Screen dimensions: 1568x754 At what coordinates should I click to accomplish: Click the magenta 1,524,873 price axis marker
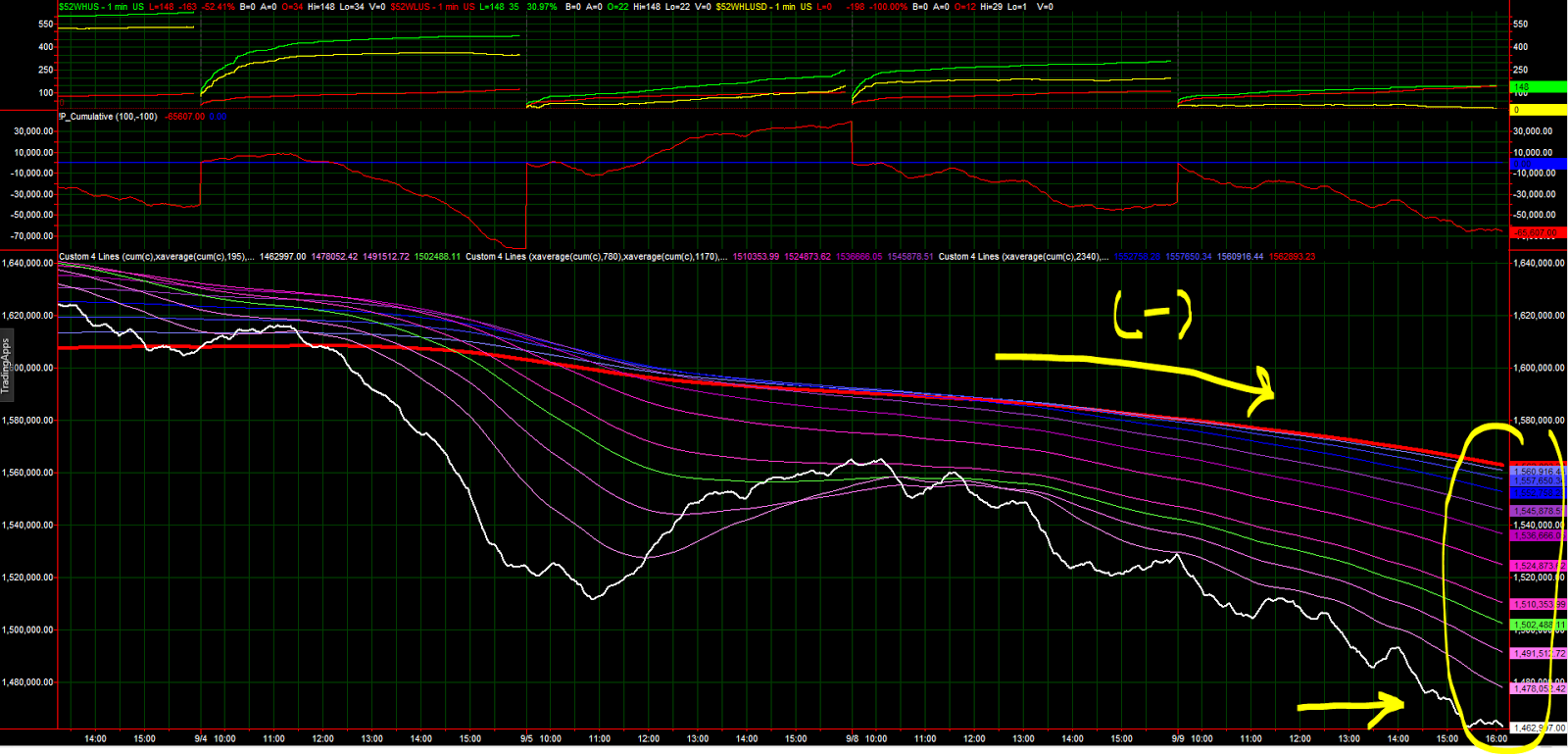[1538, 566]
